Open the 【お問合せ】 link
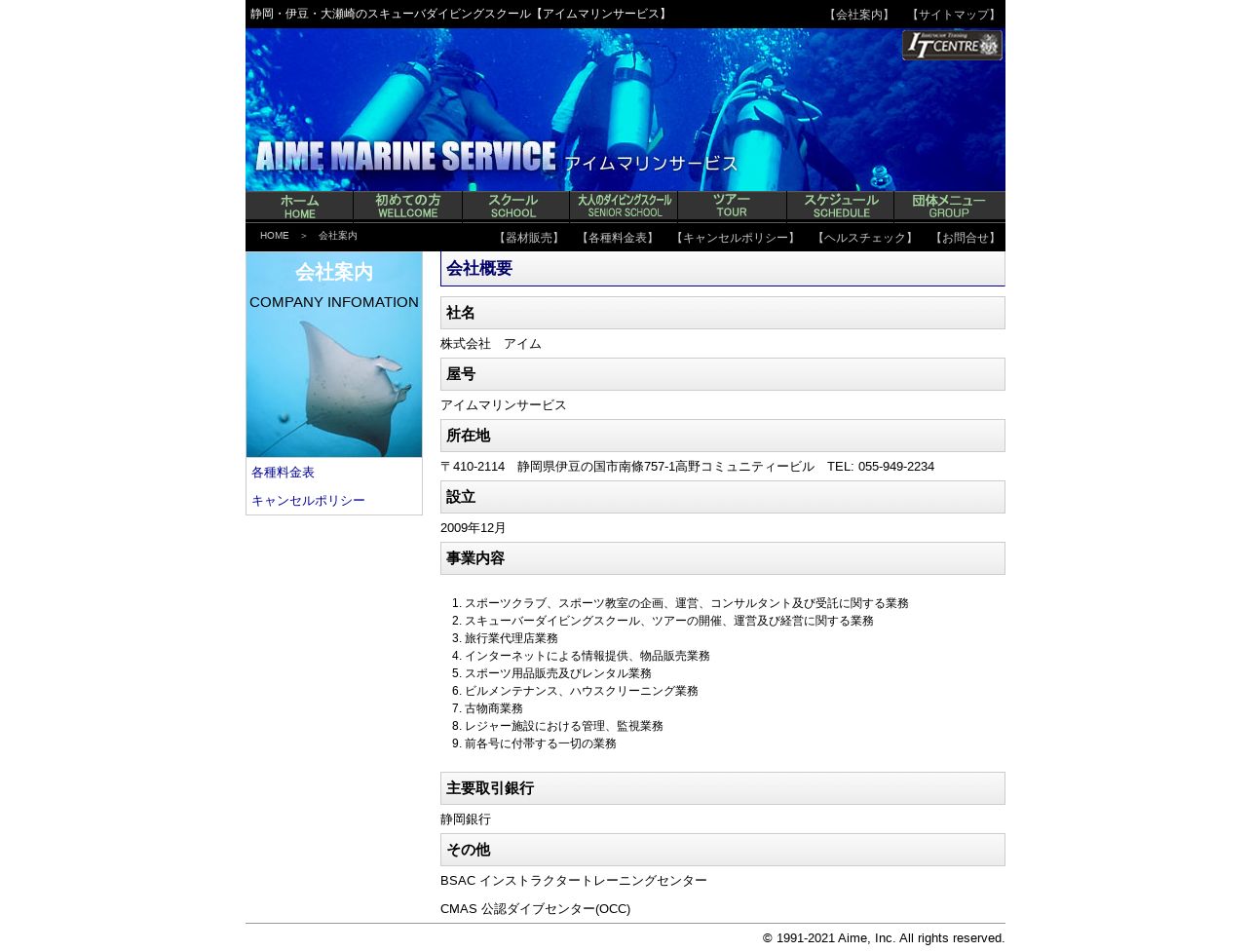The width and height of the screenshot is (1251, 952). click(x=965, y=238)
